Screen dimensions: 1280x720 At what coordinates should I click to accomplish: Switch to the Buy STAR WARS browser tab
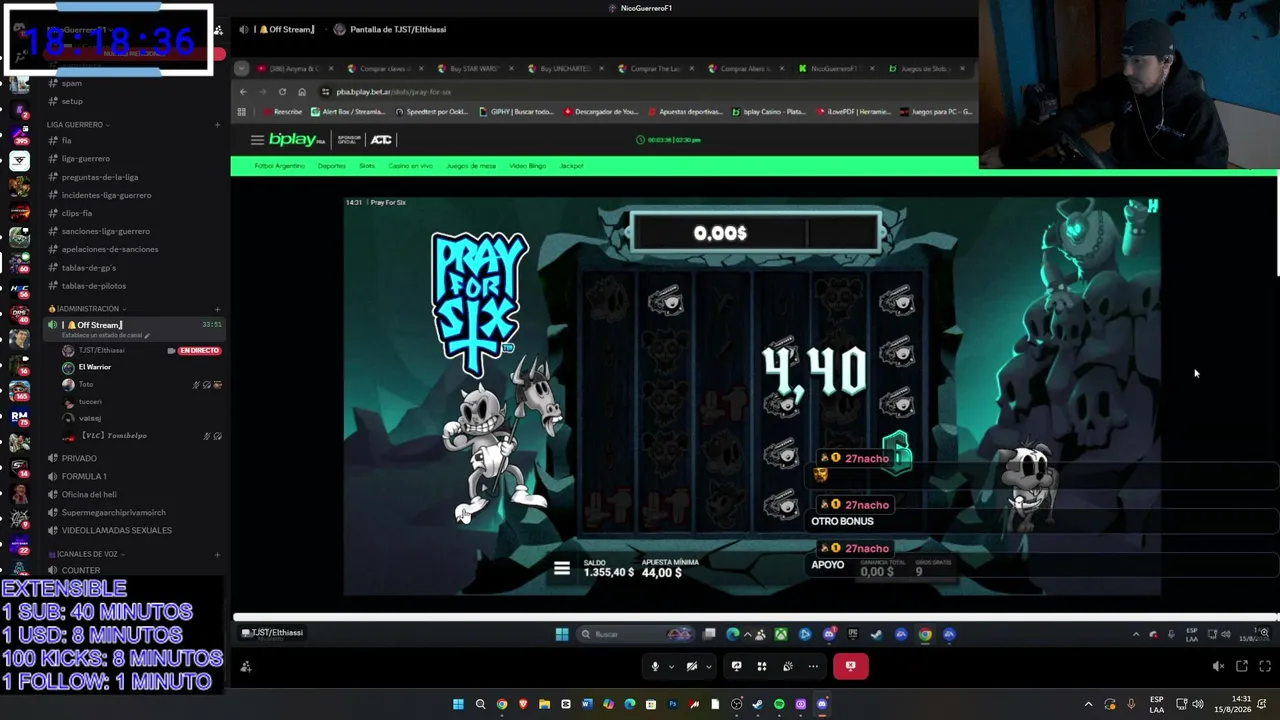[474, 69]
